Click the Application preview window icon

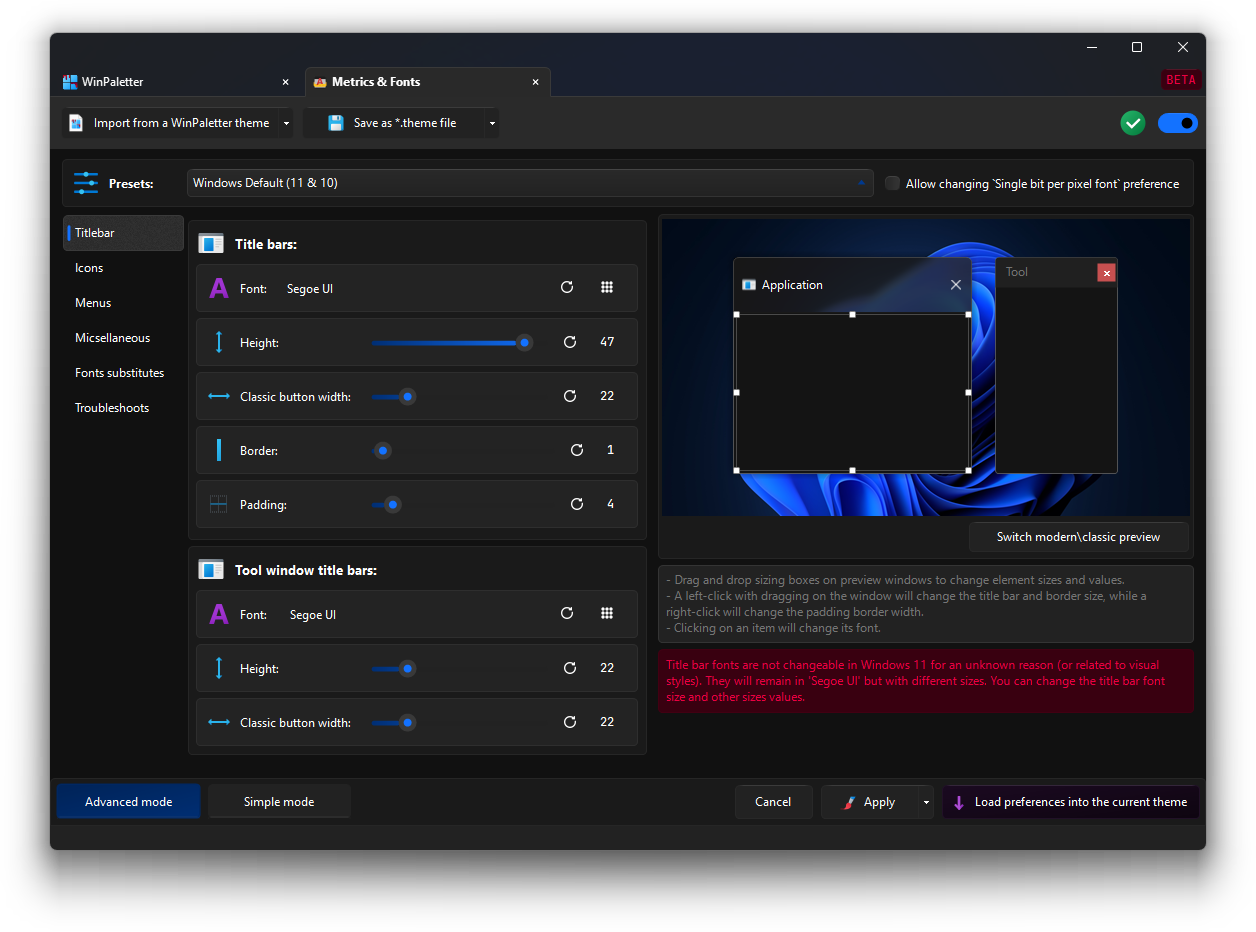point(749,285)
